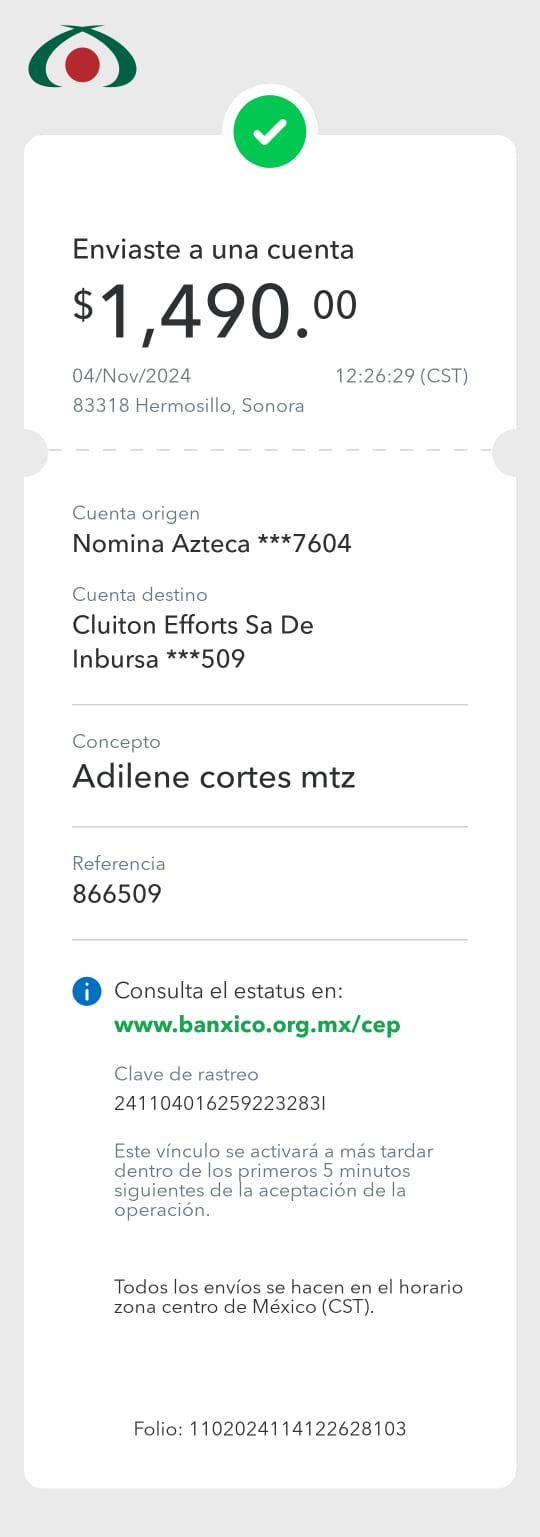This screenshot has width=540, height=1537.
Task: Click the 'Consulta el estatus en:' text
Action: [x=229, y=991]
